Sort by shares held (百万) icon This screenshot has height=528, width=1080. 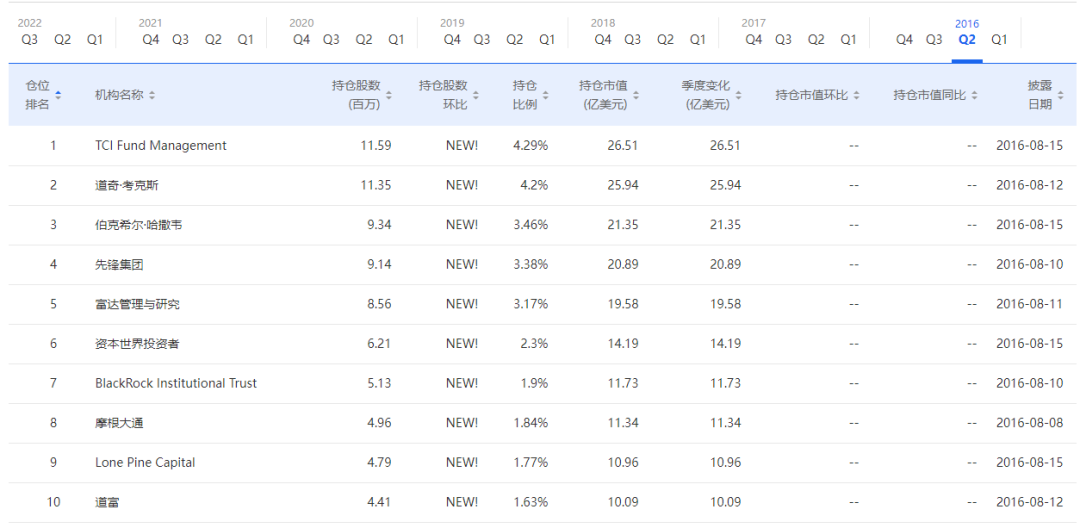click(x=389, y=95)
